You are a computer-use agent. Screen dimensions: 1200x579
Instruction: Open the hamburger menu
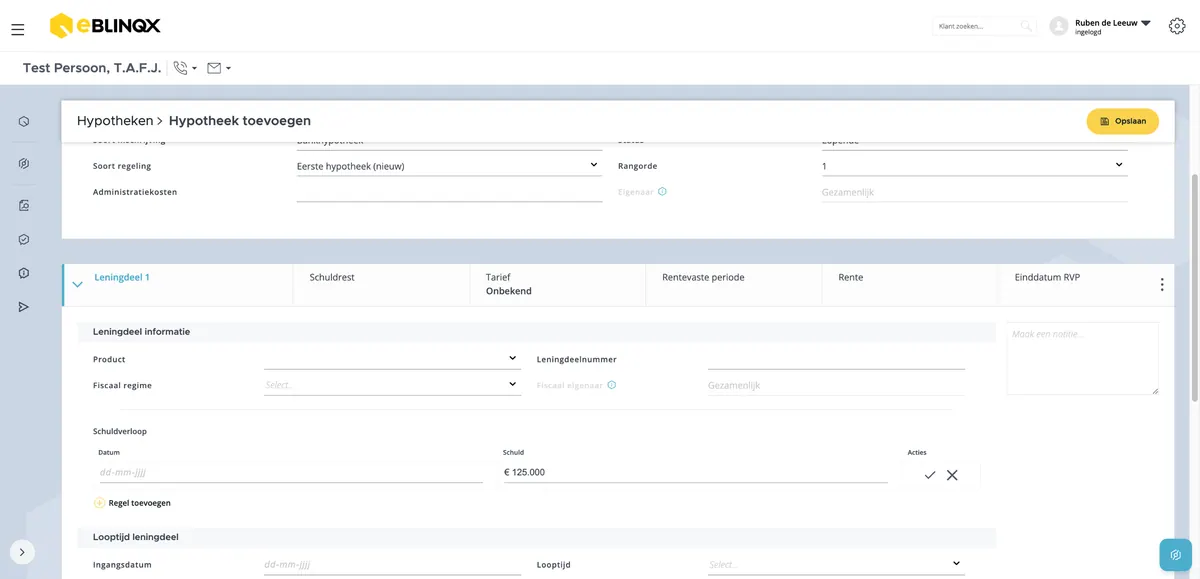(x=18, y=30)
